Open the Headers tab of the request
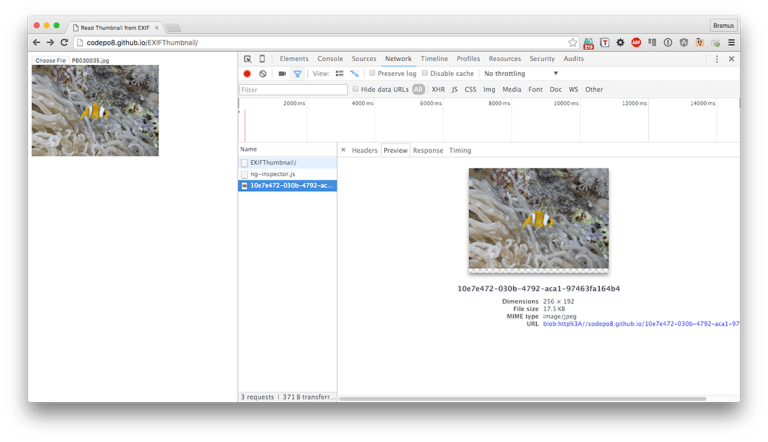 pos(364,150)
